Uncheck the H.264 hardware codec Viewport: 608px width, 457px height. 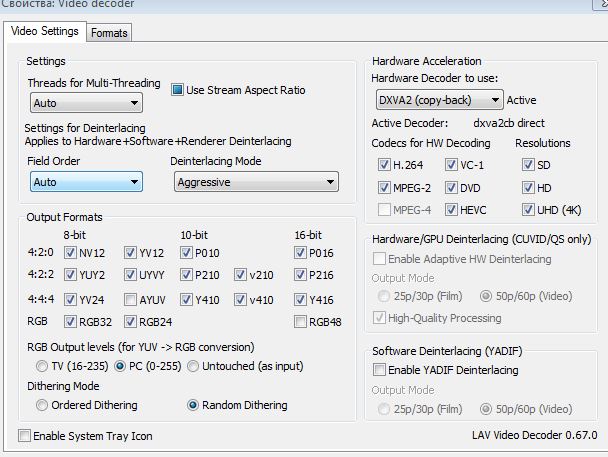[x=385, y=164]
